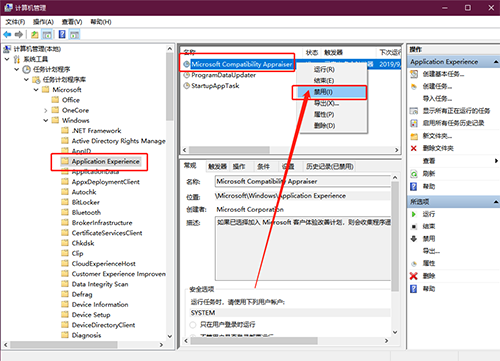Choose 禁用(I) from the context menu

click(x=331, y=92)
